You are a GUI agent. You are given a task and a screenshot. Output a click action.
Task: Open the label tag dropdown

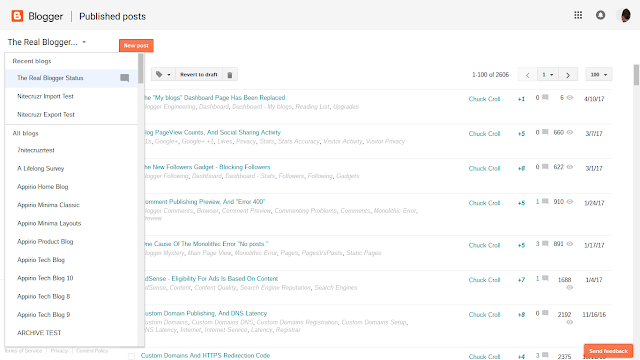[x=163, y=75]
